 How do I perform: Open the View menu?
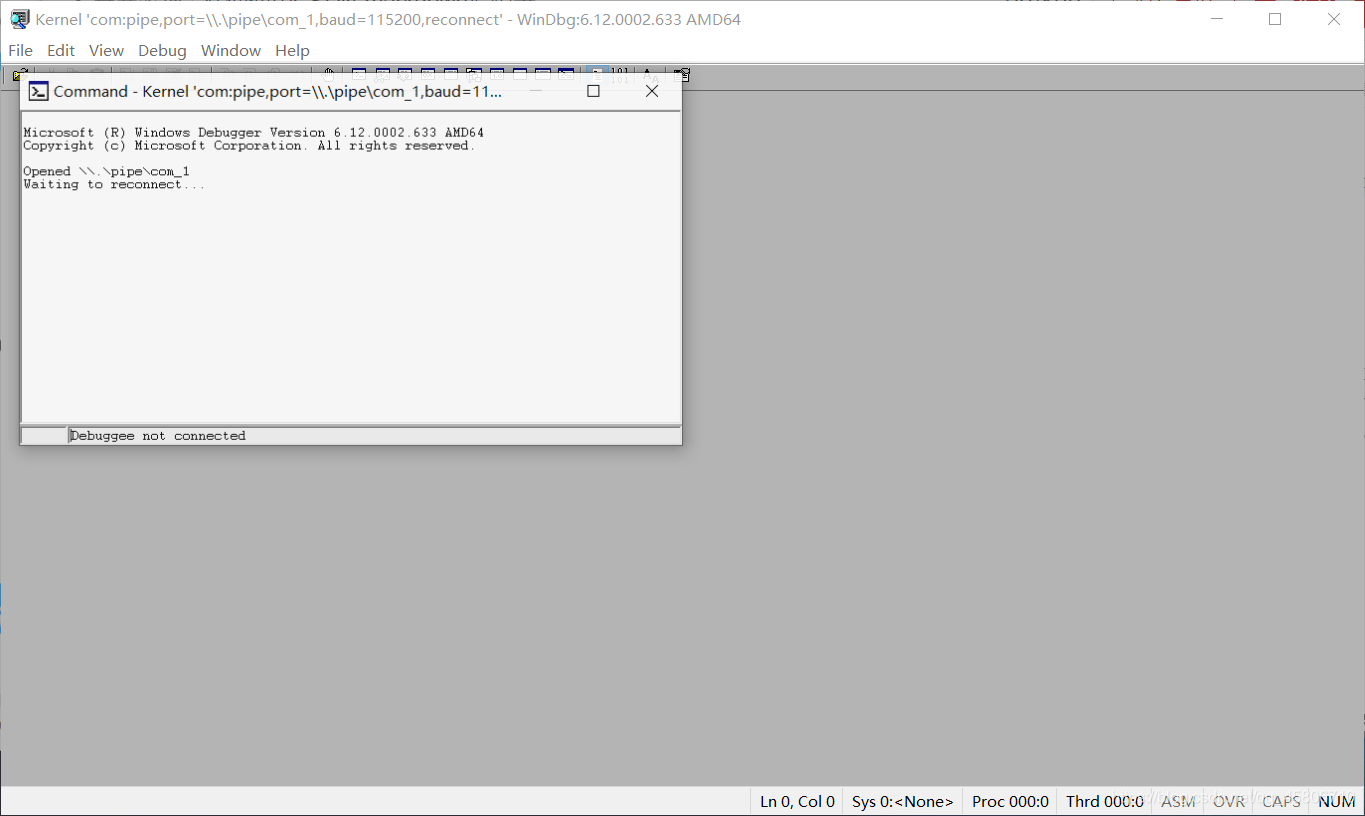(106, 50)
